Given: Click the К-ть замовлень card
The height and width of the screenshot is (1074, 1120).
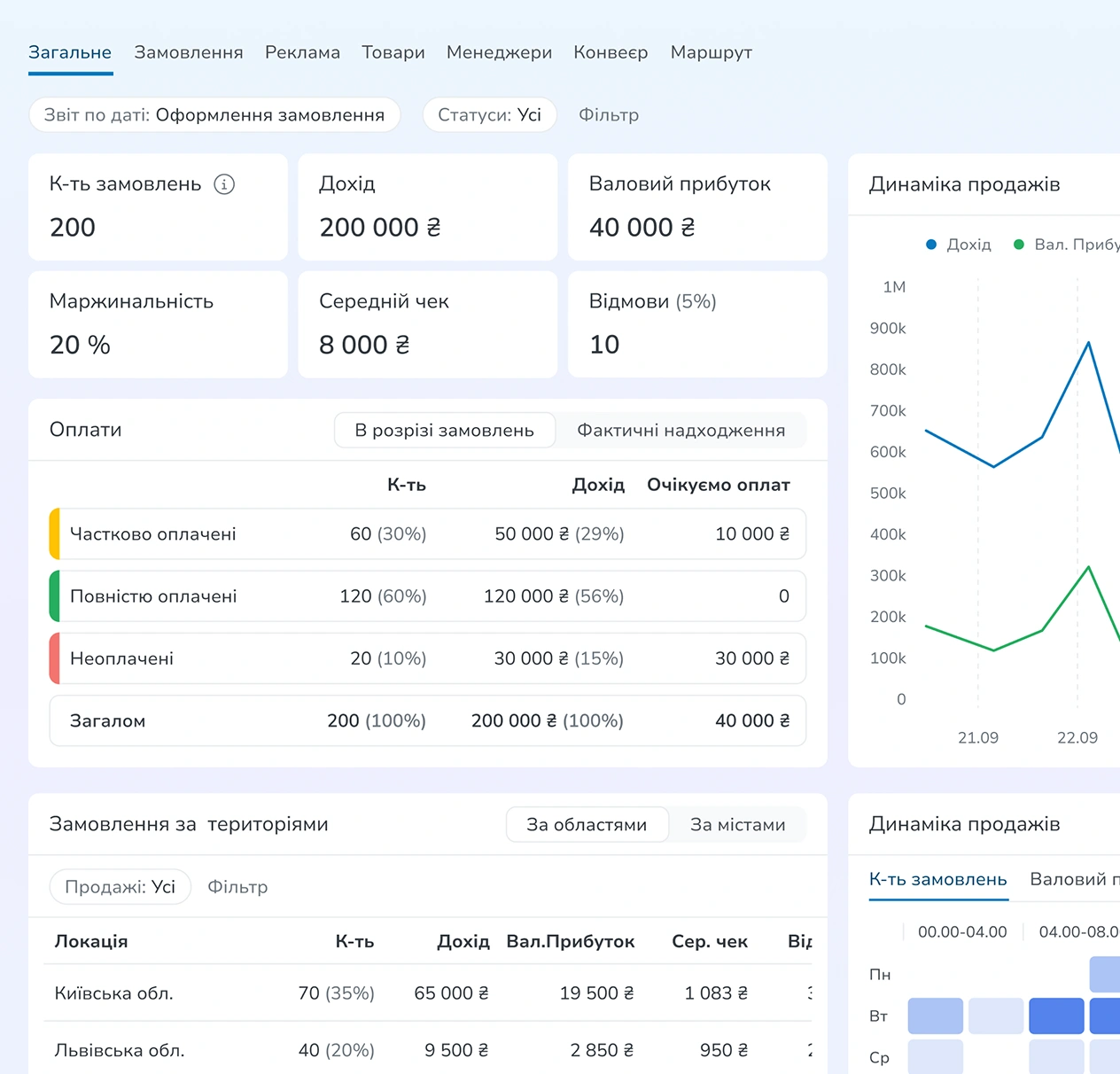Looking at the screenshot, I should pos(158,207).
